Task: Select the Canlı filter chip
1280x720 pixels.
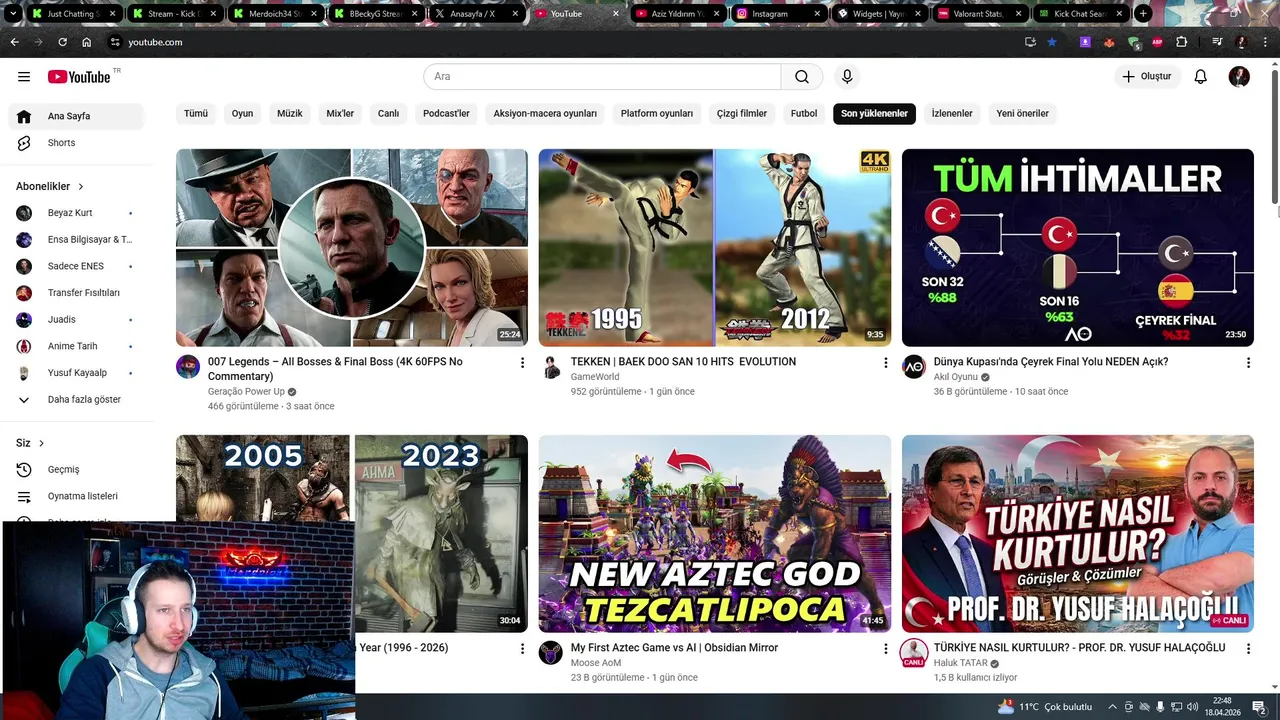Action: coord(388,114)
